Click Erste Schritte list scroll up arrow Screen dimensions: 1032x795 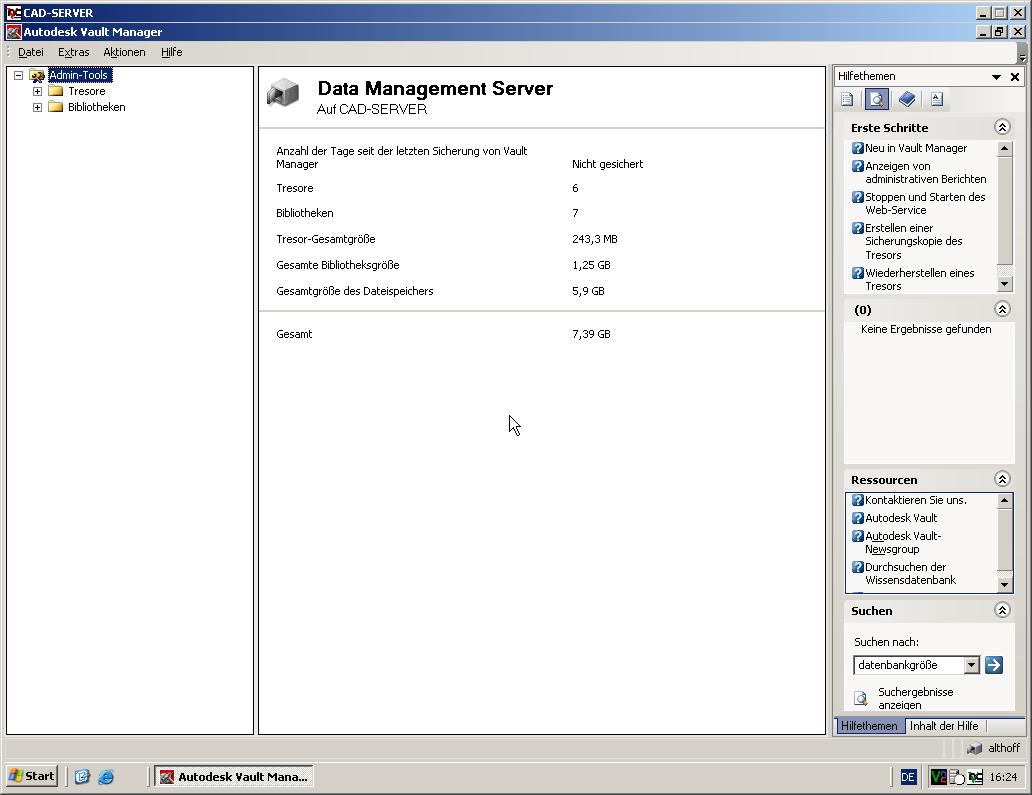click(x=1004, y=148)
